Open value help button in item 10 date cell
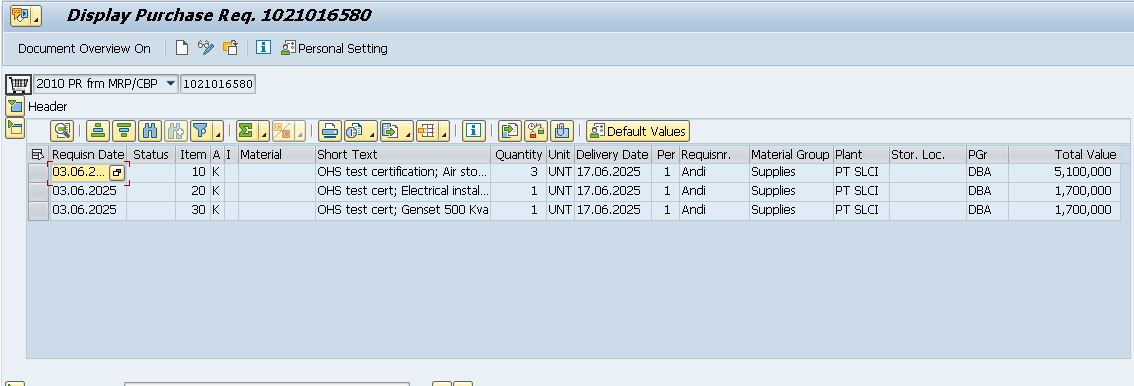1134x386 pixels. 117,173
